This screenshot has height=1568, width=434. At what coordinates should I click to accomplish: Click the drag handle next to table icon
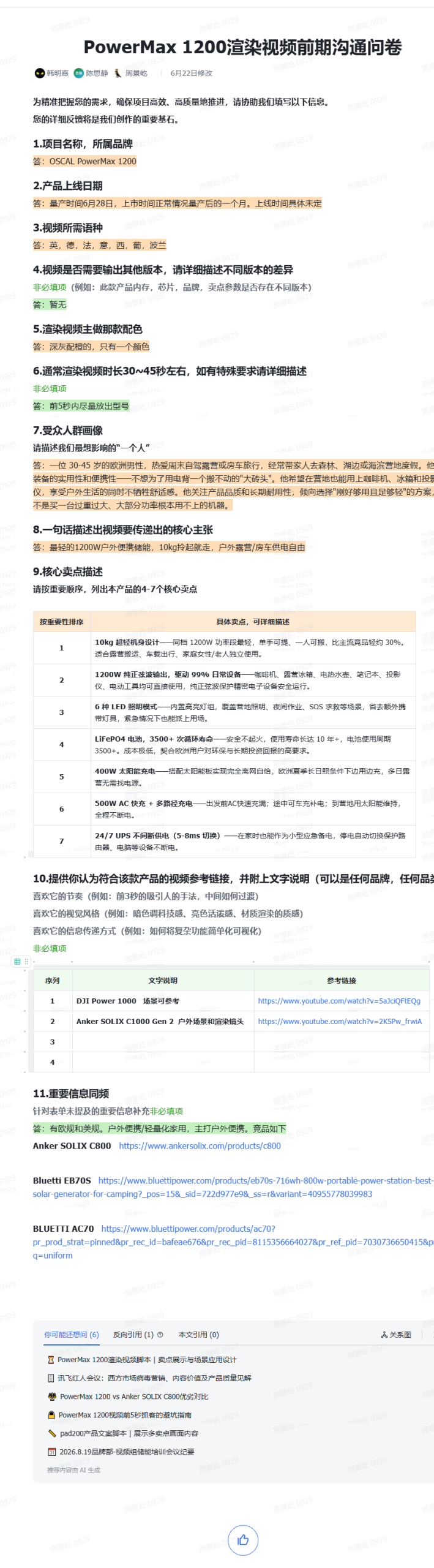(x=26, y=961)
